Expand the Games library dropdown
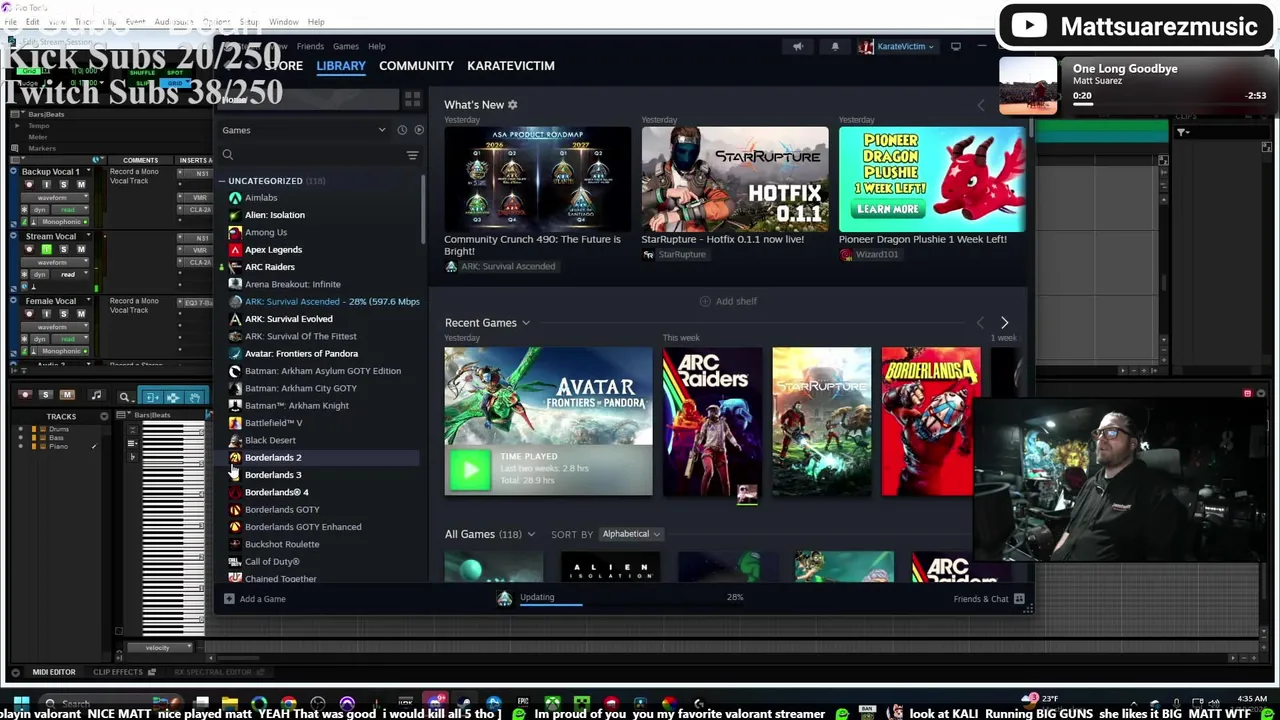This screenshot has height=720, width=1280. click(381, 130)
